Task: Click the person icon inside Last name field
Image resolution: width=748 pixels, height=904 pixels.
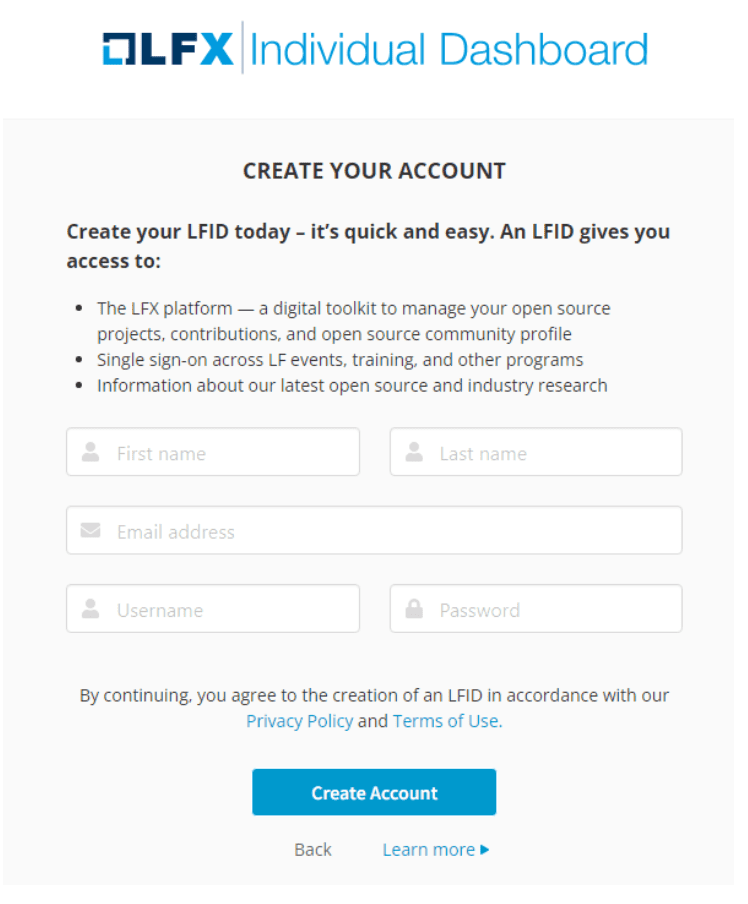Action: click(x=412, y=452)
